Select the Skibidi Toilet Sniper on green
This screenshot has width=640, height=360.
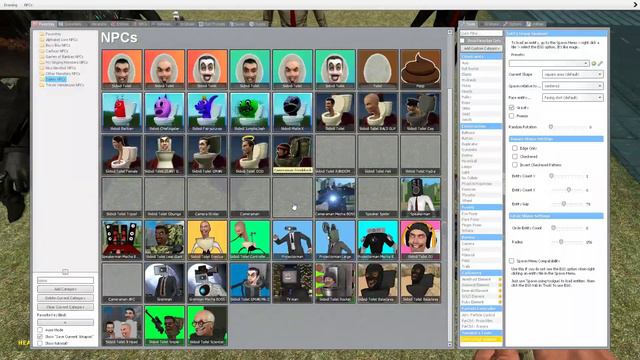[x=164, y=325]
